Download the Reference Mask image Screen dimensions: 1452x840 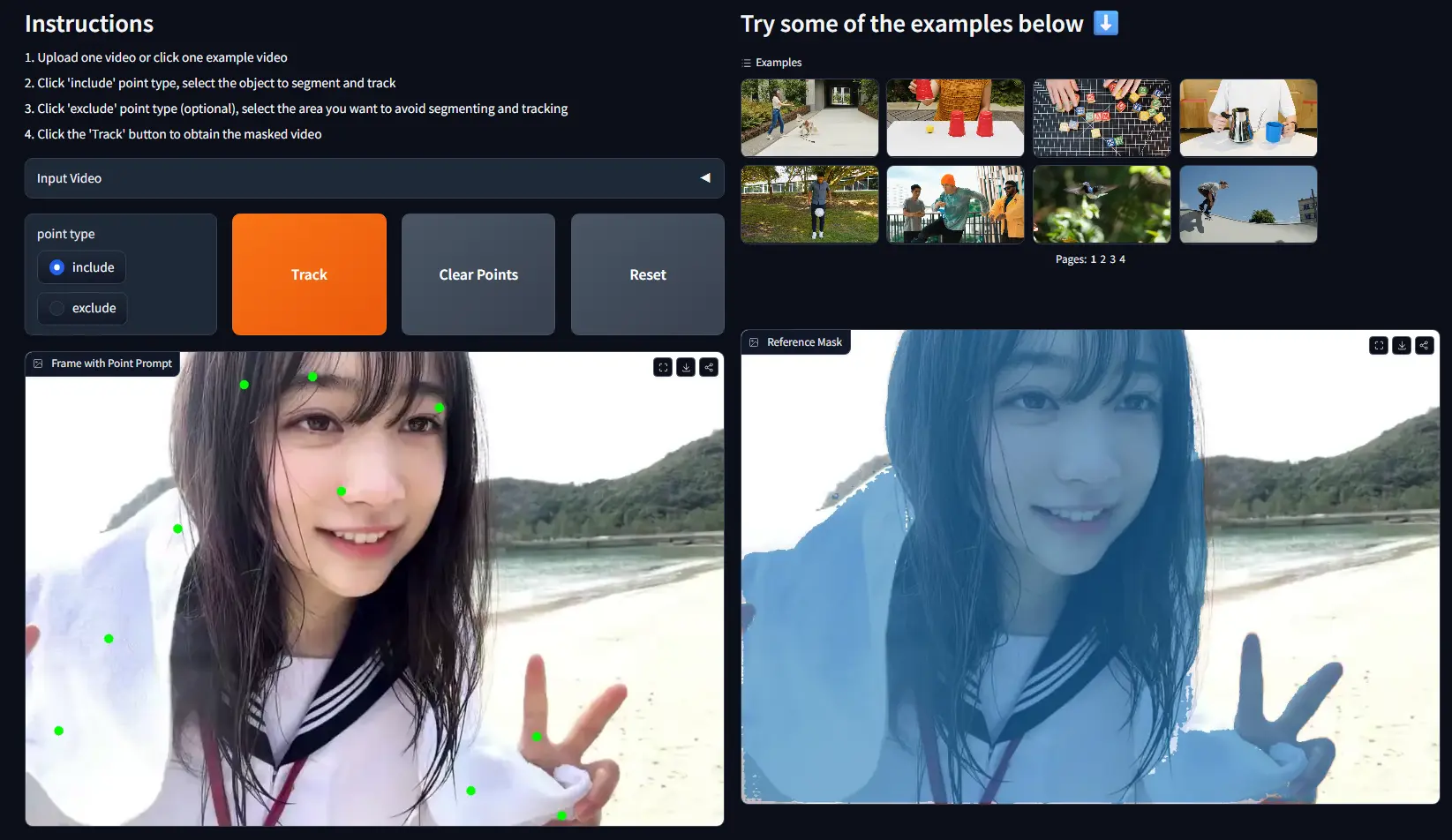click(1402, 345)
